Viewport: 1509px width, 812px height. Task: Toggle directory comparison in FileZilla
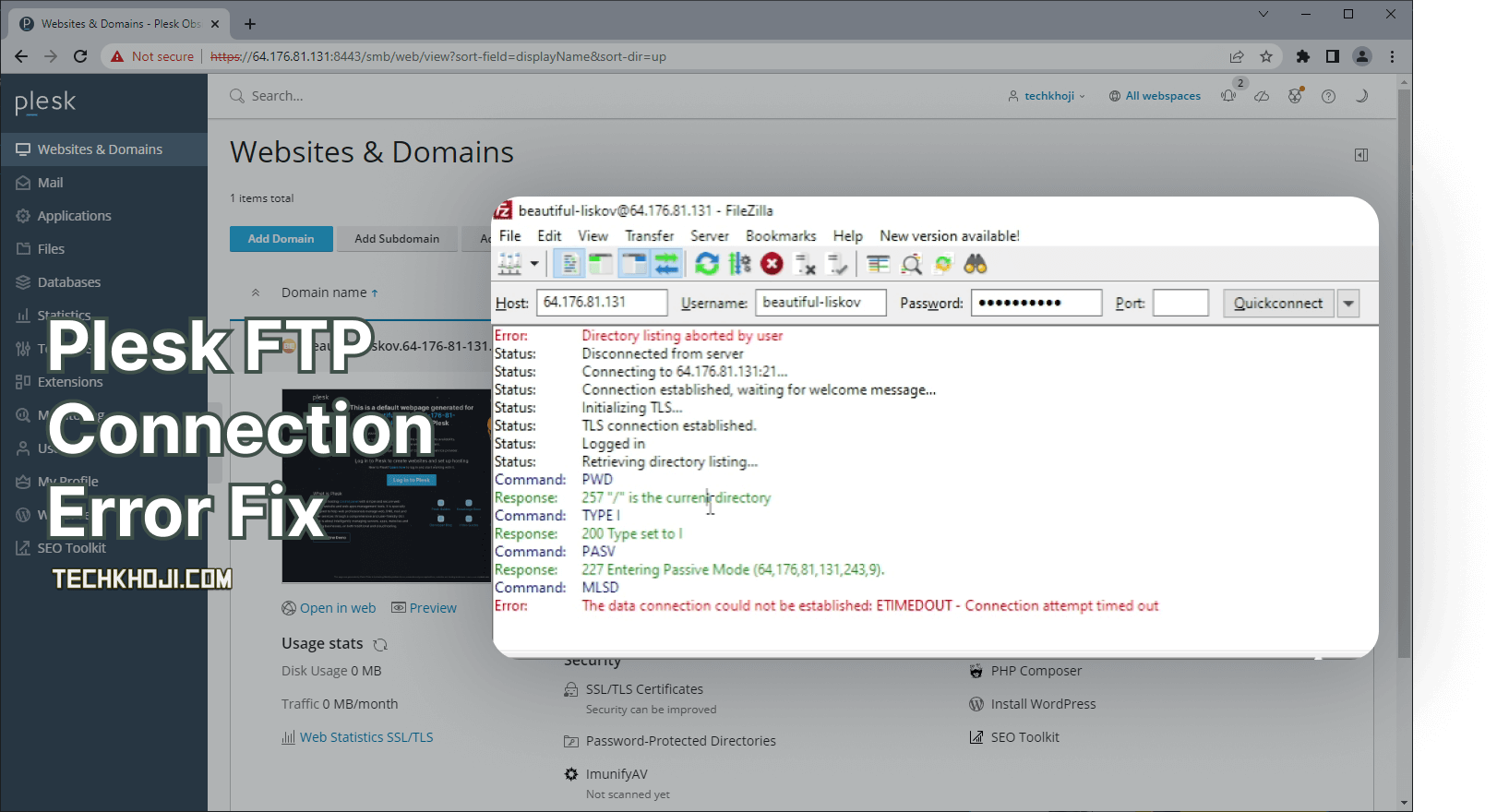(912, 265)
